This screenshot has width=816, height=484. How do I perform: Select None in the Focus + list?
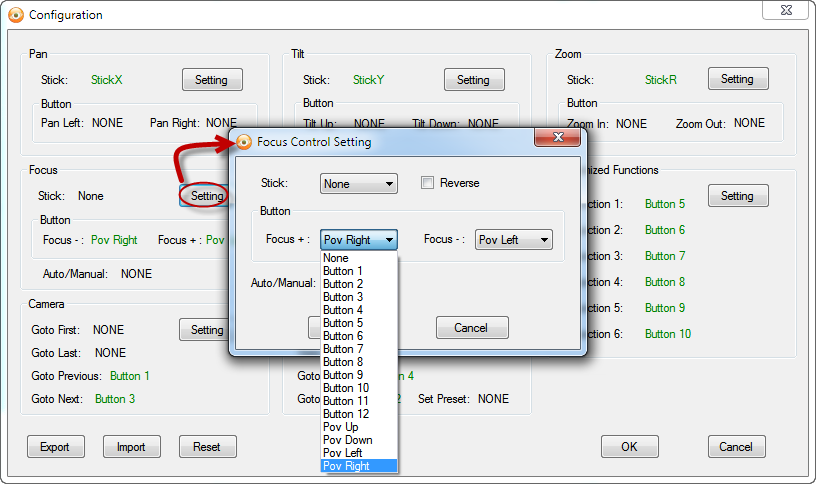pyautogui.click(x=359, y=258)
